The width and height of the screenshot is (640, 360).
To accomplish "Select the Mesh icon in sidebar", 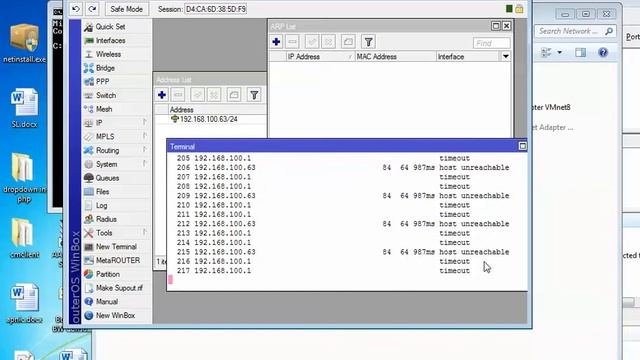I will pos(89,109).
